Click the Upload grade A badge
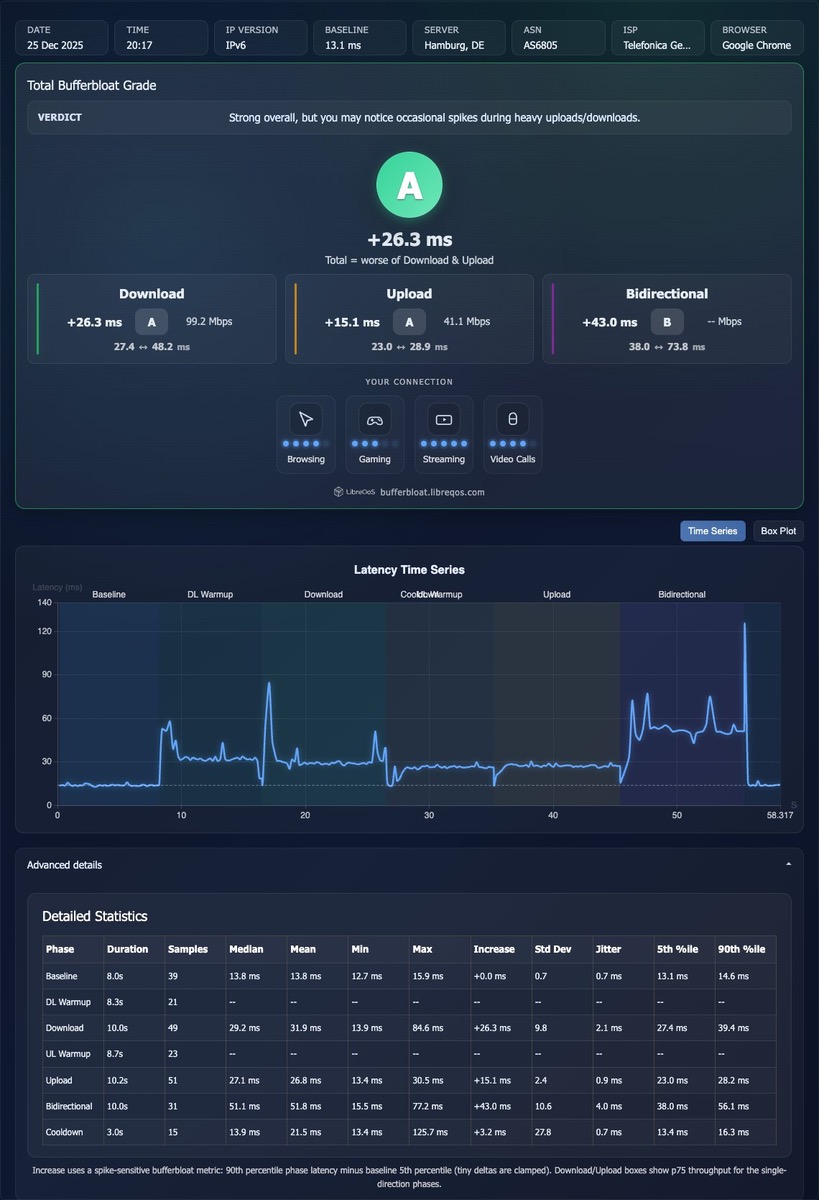Image resolution: width=819 pixels, height=1200 pixels. click(x=409, y=322)
